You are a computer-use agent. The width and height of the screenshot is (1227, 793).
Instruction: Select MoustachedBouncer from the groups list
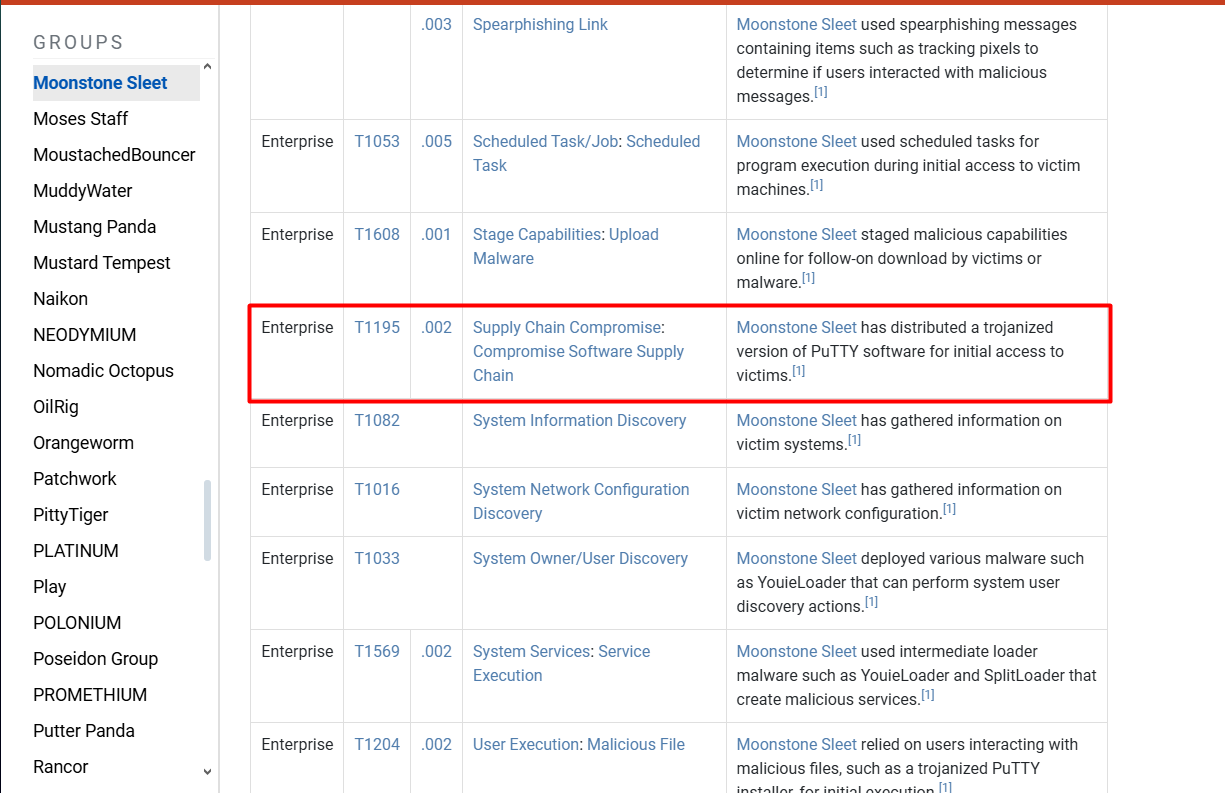114,155
